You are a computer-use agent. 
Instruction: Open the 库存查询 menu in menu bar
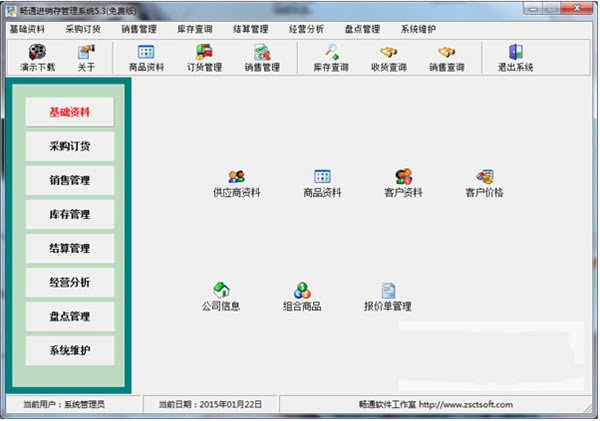tap(195, 29)
